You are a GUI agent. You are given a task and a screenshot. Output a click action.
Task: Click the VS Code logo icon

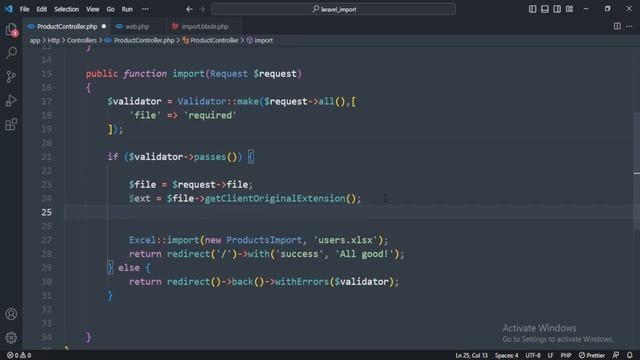click(9, 9)
